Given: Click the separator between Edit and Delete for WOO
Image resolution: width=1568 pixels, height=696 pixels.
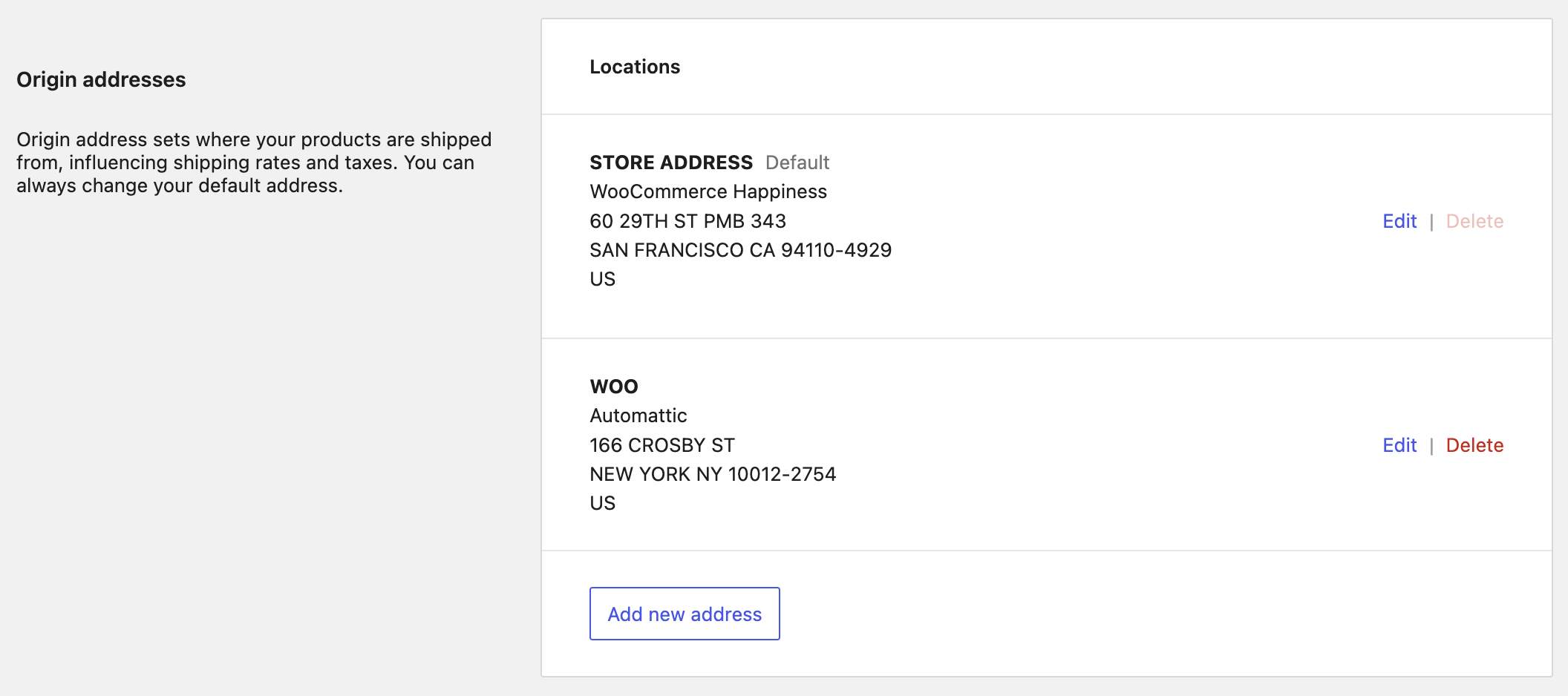Looking at the screenshot, I should (x=1432, y=445).
